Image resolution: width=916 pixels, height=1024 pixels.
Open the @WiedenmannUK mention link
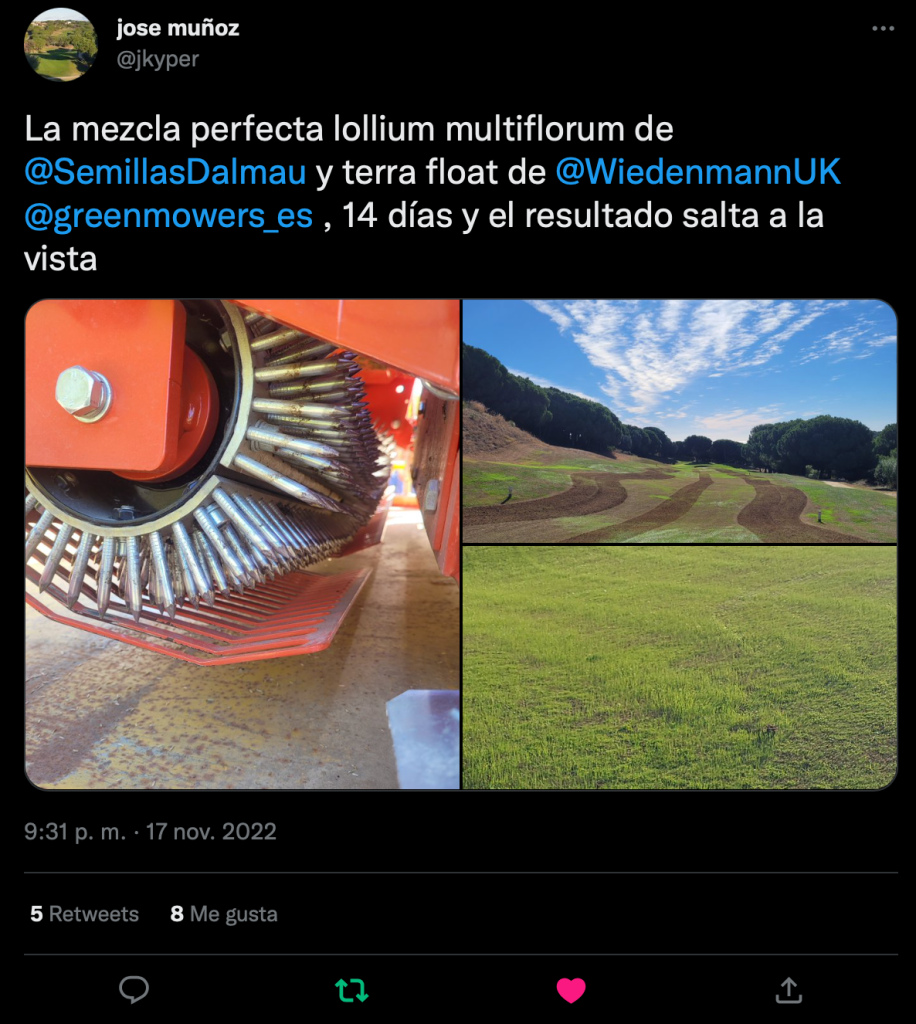(698, 172)
